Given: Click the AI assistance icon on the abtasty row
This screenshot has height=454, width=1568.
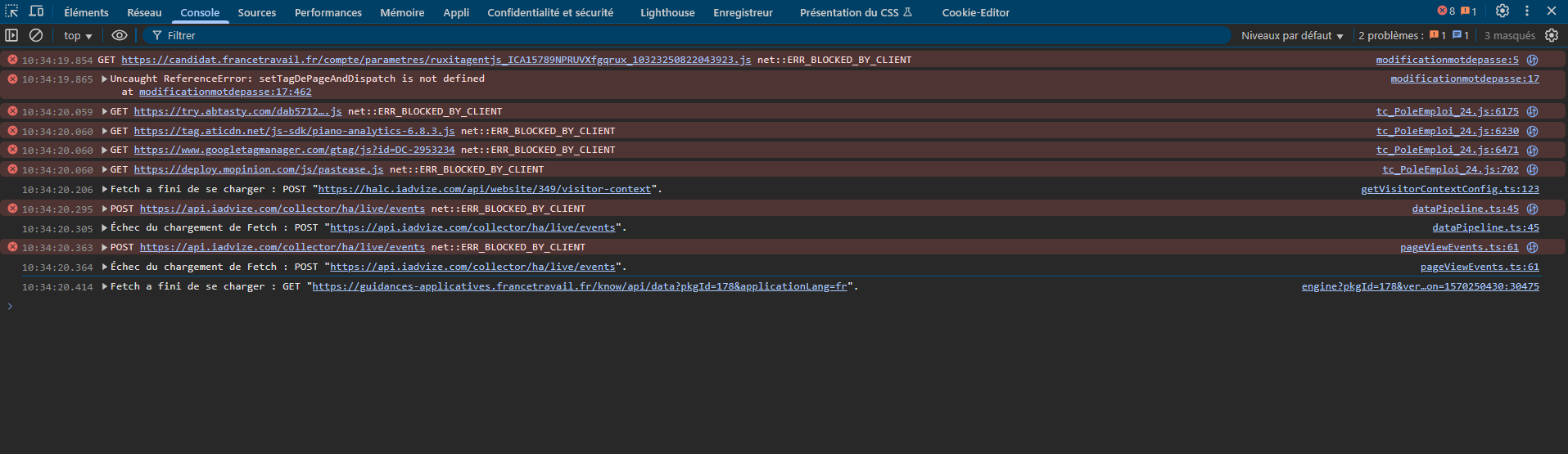Looking at the screenshot, I should point(1532,111).
